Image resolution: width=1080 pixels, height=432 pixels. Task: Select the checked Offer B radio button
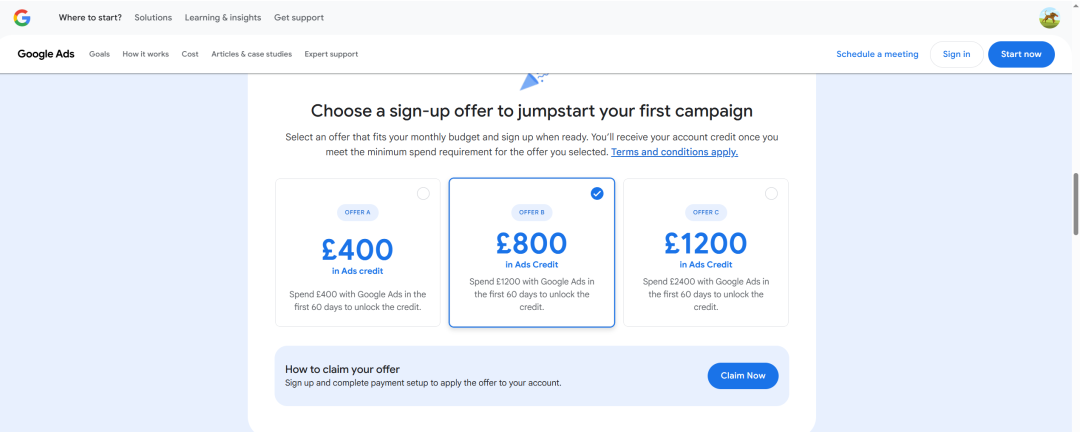(597, 194)
